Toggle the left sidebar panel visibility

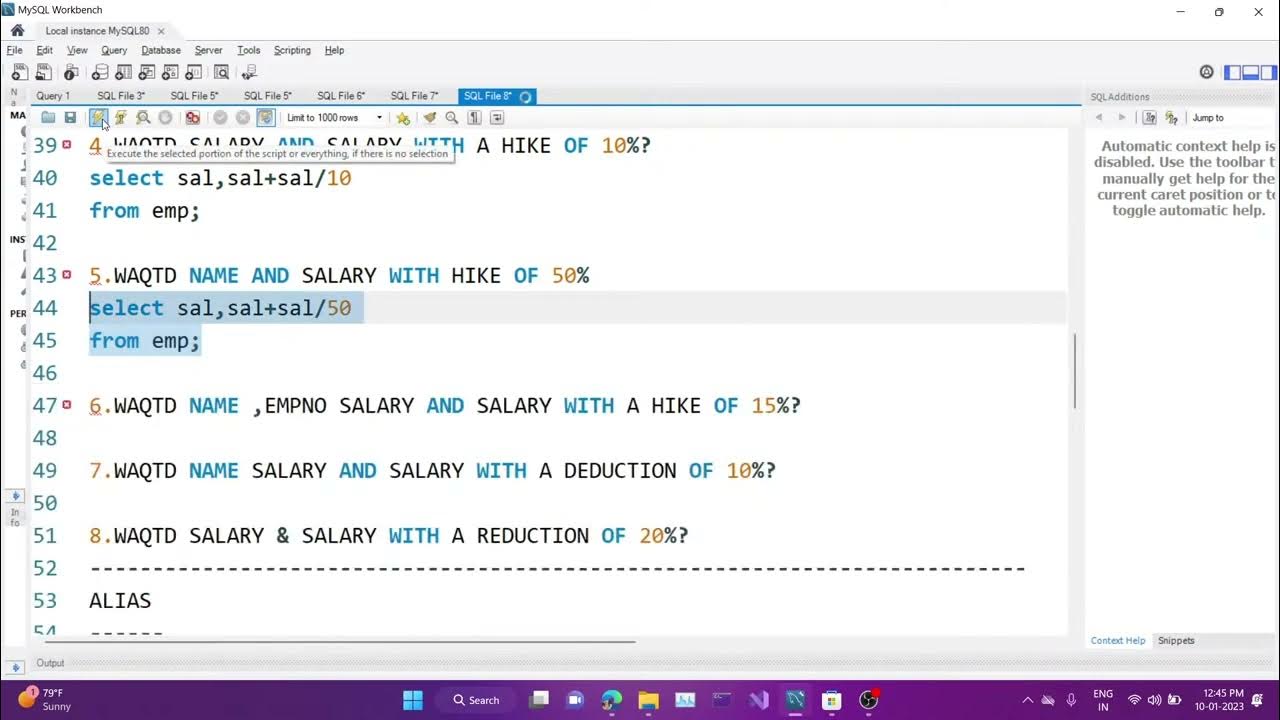[1233, 72]
